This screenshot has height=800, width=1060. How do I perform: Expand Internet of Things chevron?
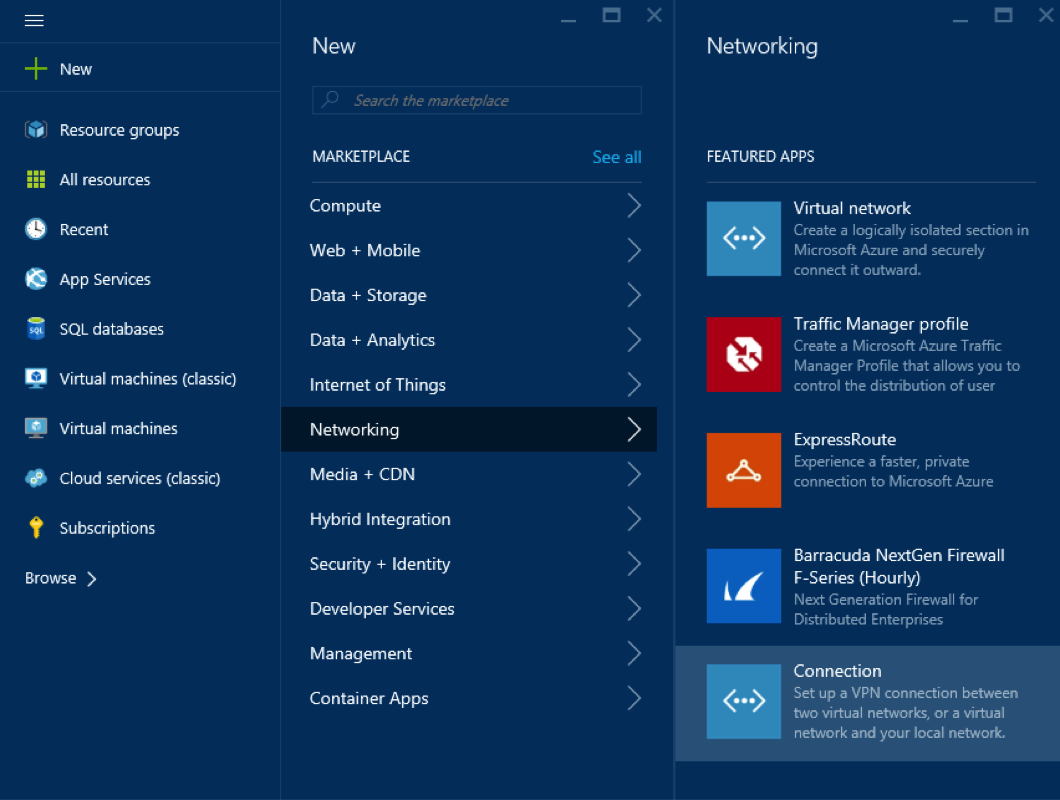(633, 384)
